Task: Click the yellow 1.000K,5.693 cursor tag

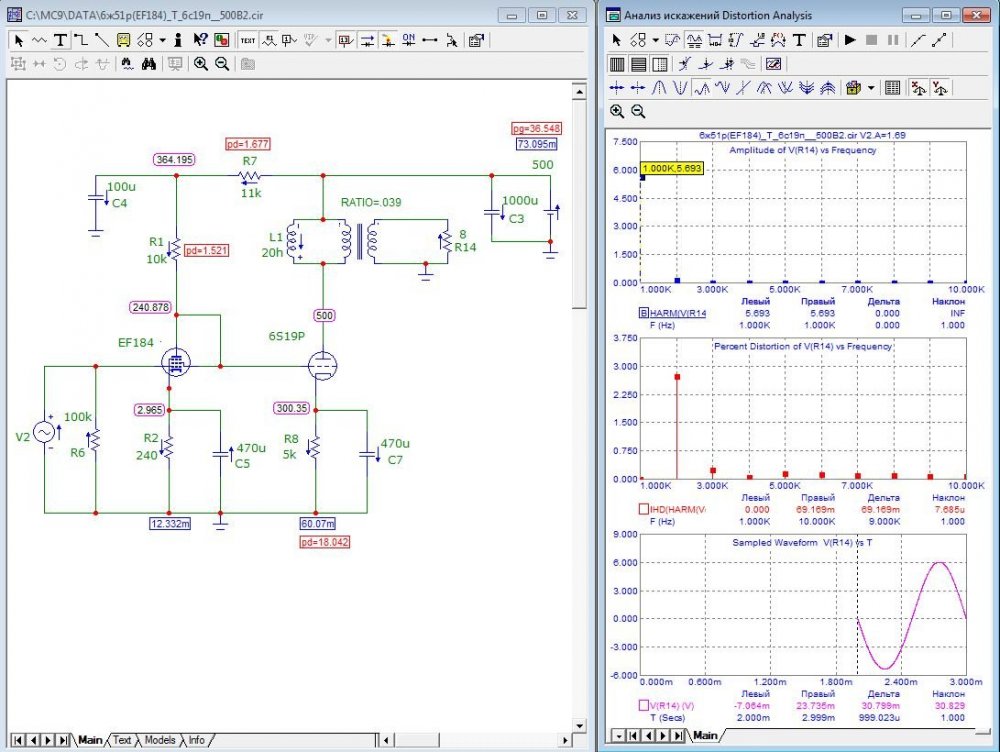Action: point(672,168)
